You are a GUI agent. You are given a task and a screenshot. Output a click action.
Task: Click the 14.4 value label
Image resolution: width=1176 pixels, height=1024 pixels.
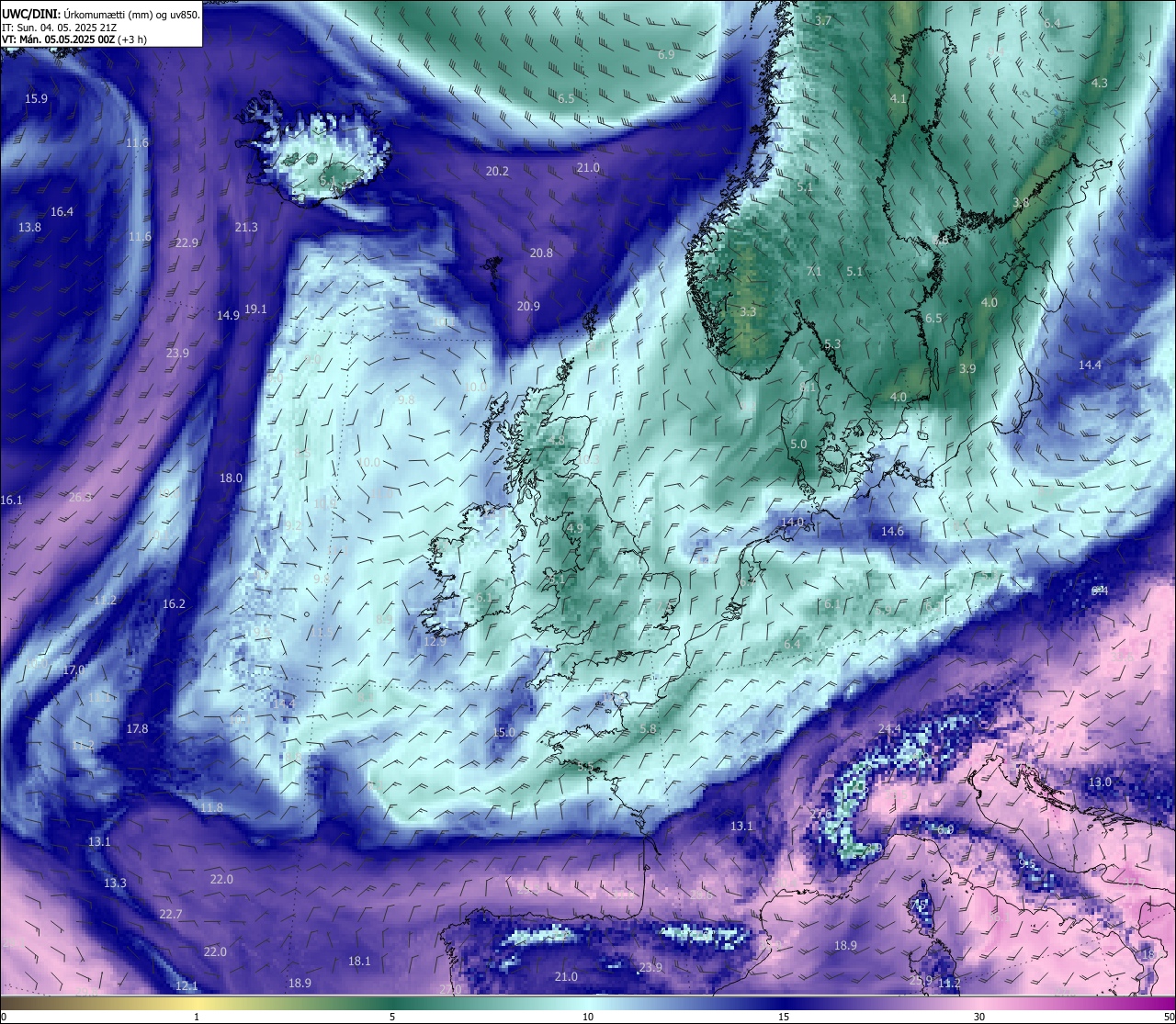click(1090, 365)
